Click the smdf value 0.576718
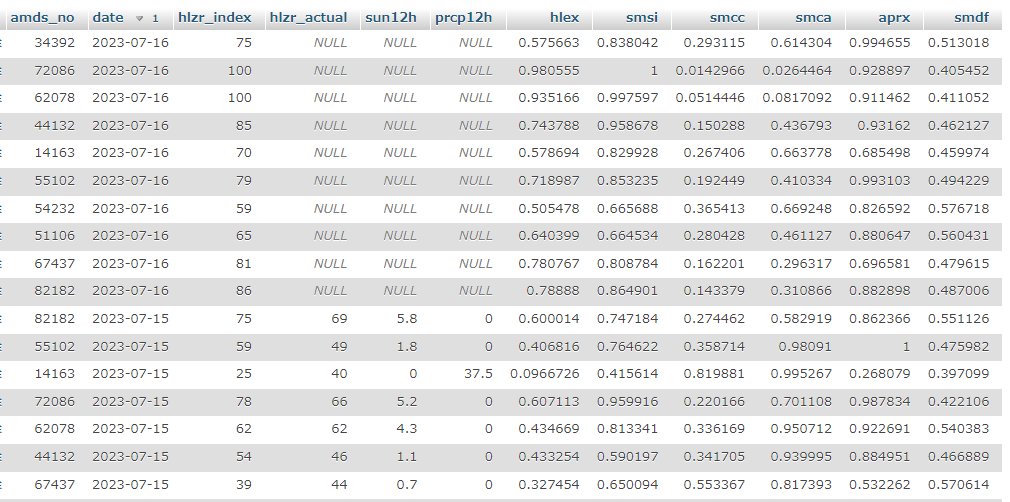This screenshot has height=502, width=1010. (958, 208)
